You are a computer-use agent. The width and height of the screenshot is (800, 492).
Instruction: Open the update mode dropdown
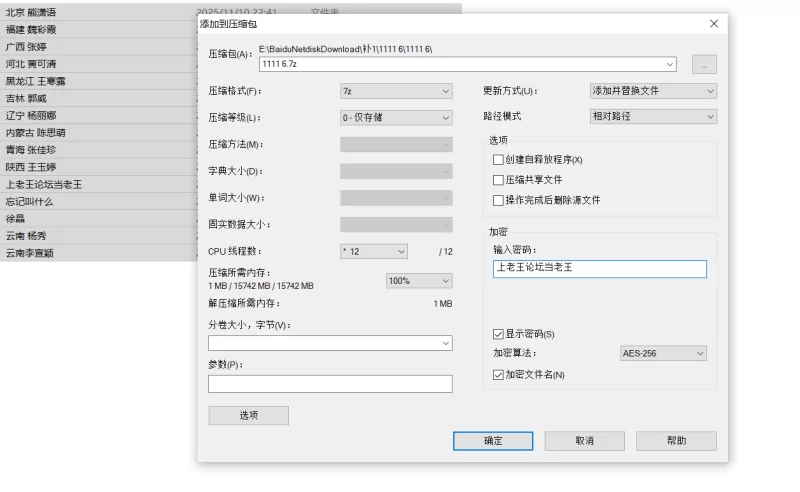(653, 91)
